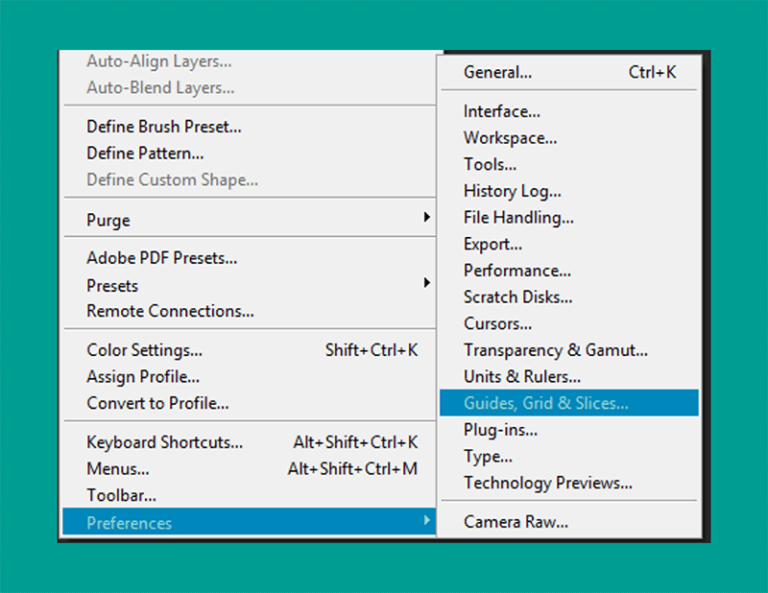
Task: Open Scratch Disks settings
Action: (569, 297)
